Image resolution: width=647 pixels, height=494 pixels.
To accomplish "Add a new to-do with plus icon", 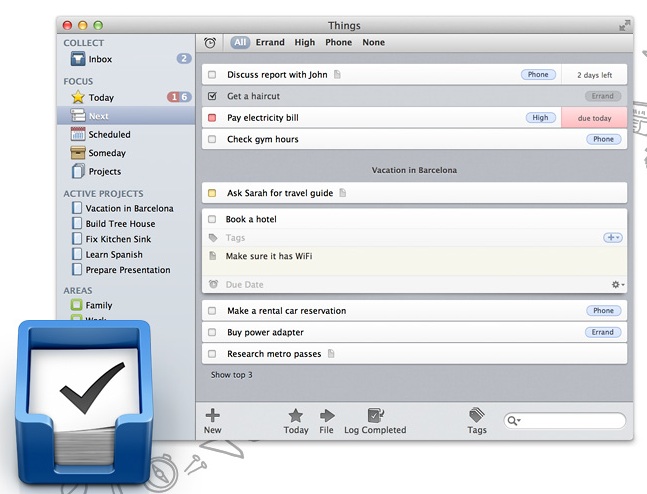I will [213, 415].
